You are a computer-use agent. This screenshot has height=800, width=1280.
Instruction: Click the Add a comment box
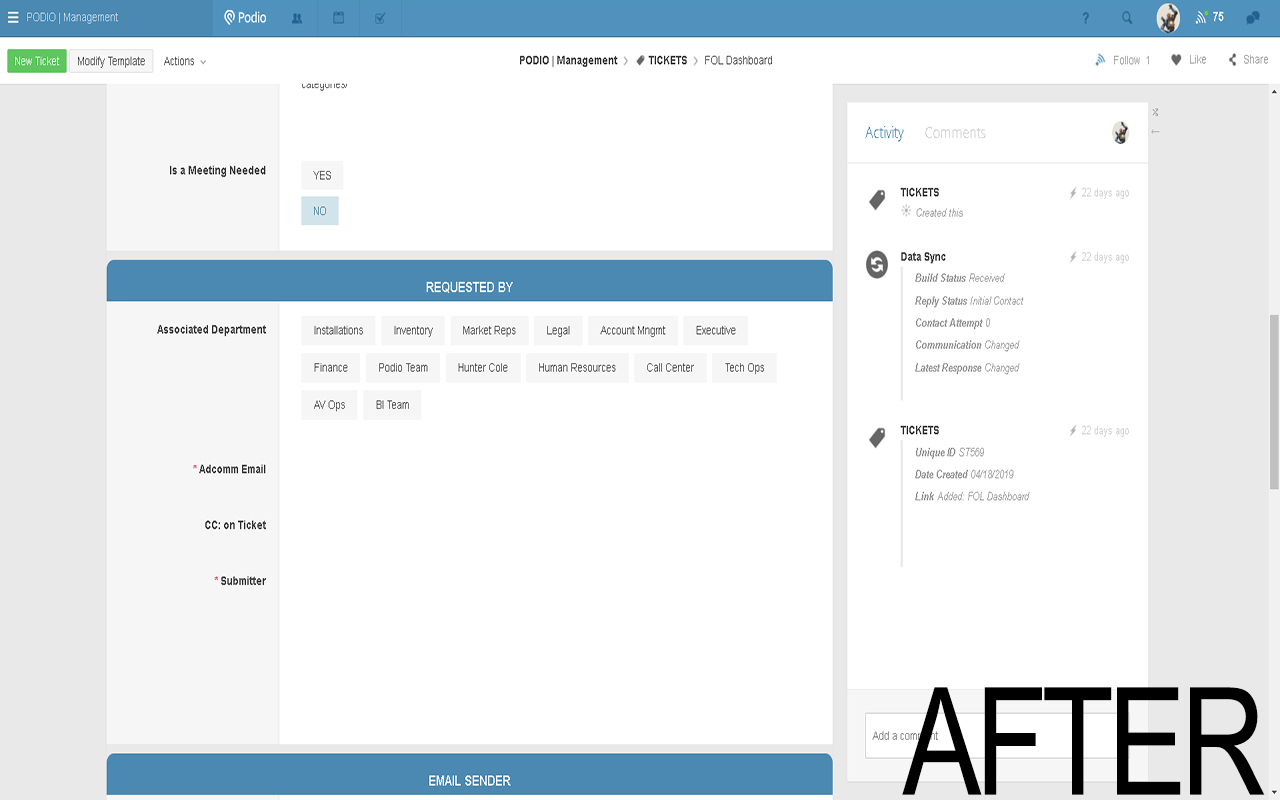[x=997, y=736]
